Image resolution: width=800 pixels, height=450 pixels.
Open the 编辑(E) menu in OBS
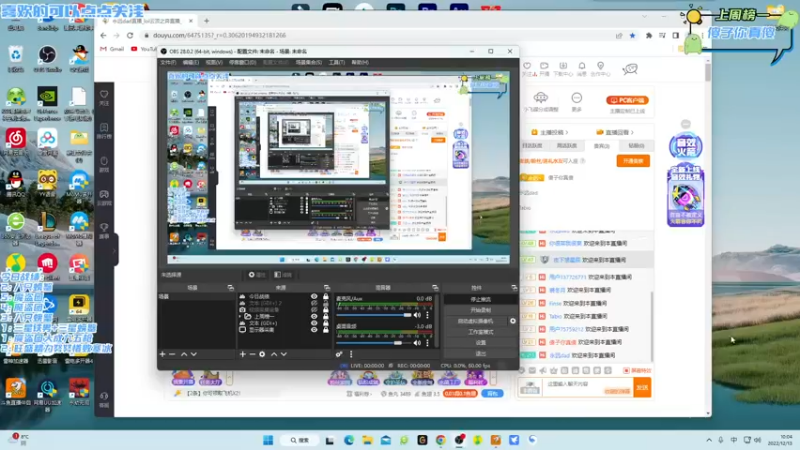tap(191, 62)
